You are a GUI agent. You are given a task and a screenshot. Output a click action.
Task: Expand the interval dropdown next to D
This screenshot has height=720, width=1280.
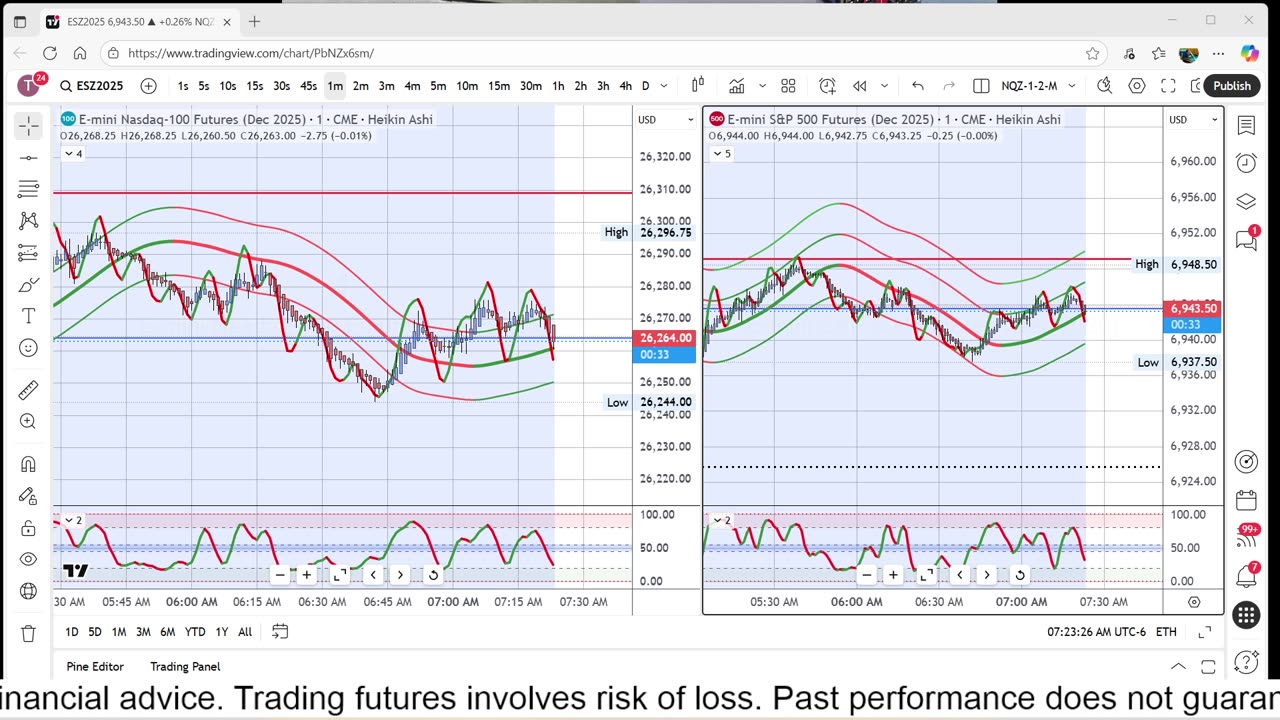[663, 86]
